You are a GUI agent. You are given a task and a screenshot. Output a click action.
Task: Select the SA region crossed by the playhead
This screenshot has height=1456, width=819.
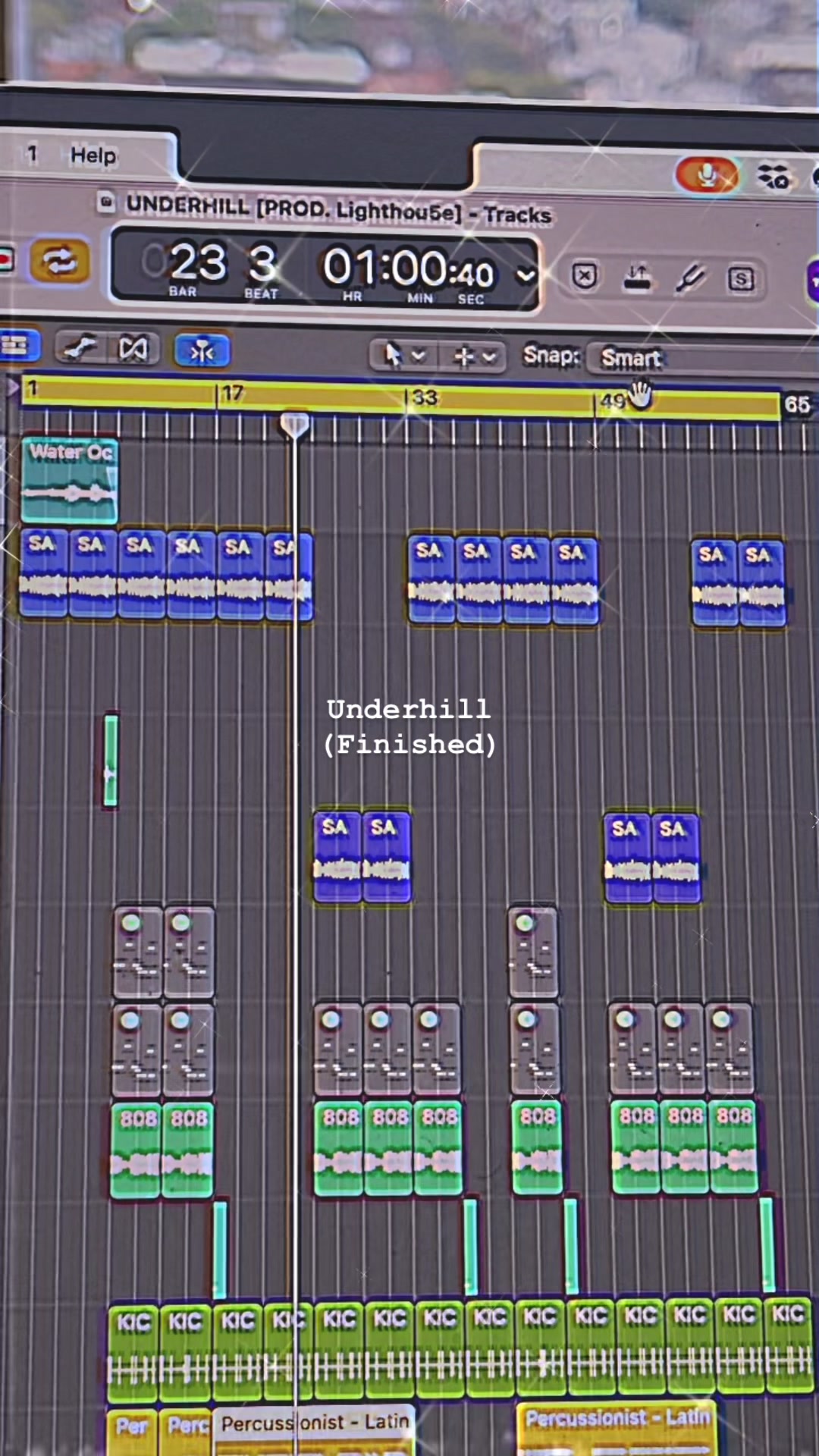[x=289, y=576]
